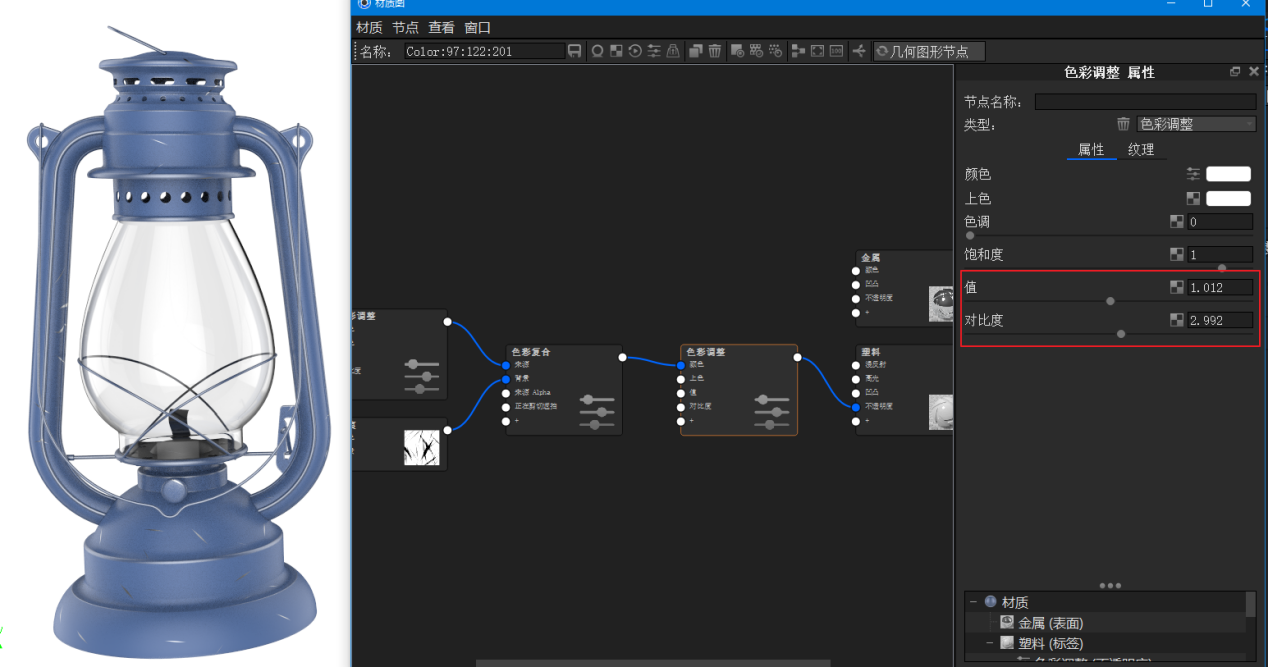The width and height of the screenshot is (1268, 667).
Task: Open the 查看 menu
Action: coord(441,27)
